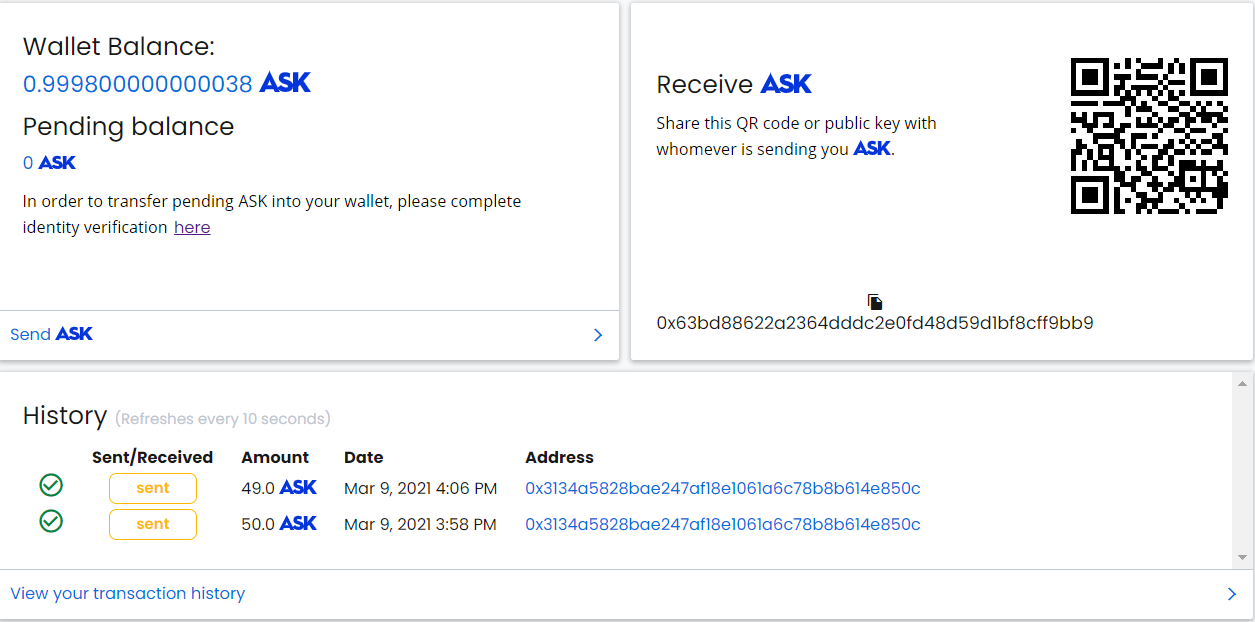This screenshot has width=1255, height=622.
Task: Click date 'Mar 9, 2021 4:06 PM'
Action: tap(420, 488)
